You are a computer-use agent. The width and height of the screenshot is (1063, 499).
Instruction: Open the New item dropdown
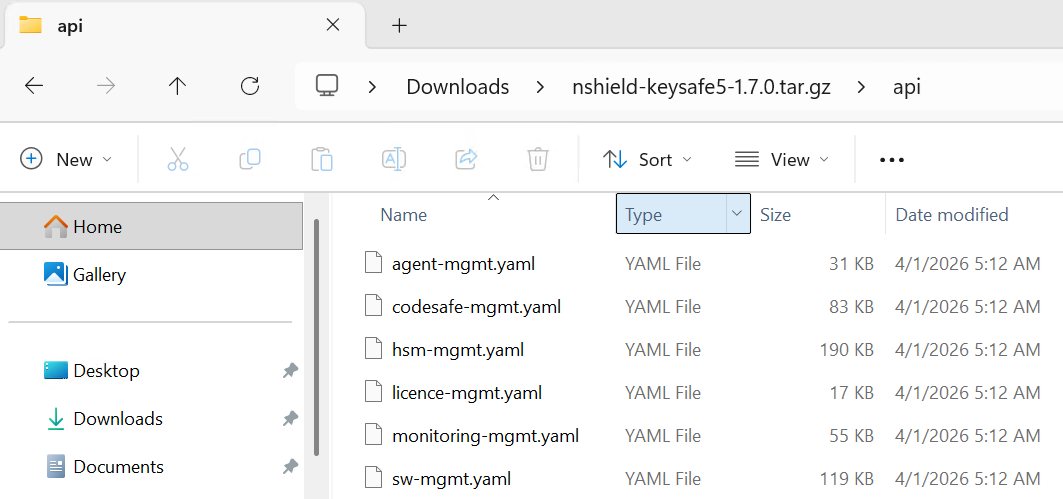(66, 159)
